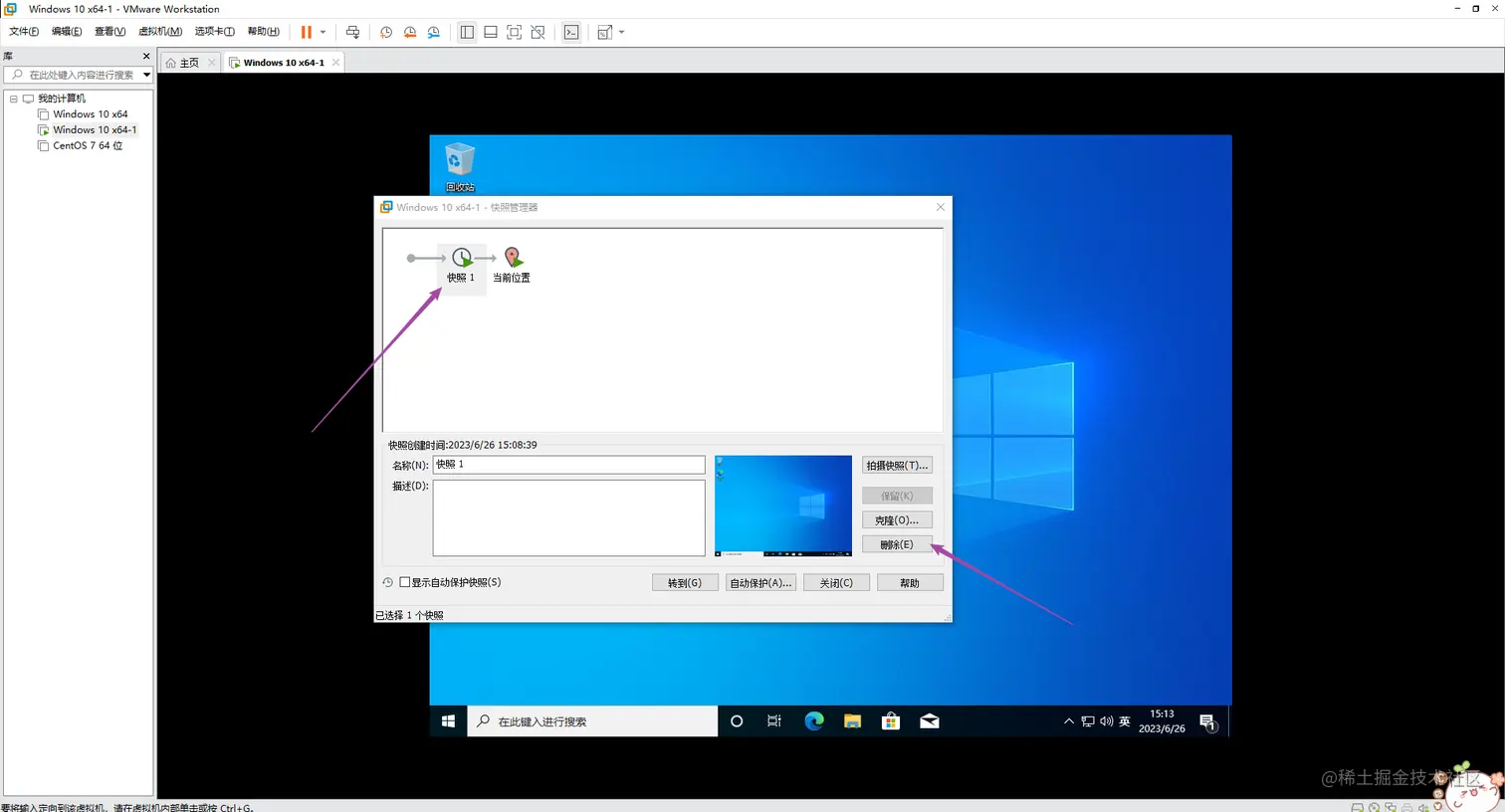The image size is (1505, 812).
Task: Open the 查看(V) menu
Action: [109, 32]
